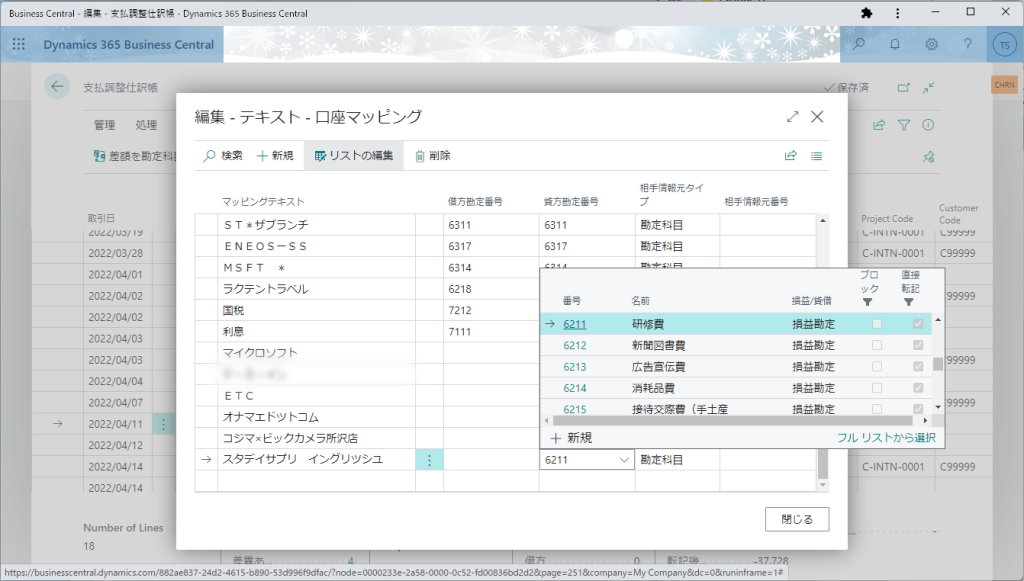Click the 6213 account number
The height and width of the screenshot is (581, 1024).
point(575,367)
